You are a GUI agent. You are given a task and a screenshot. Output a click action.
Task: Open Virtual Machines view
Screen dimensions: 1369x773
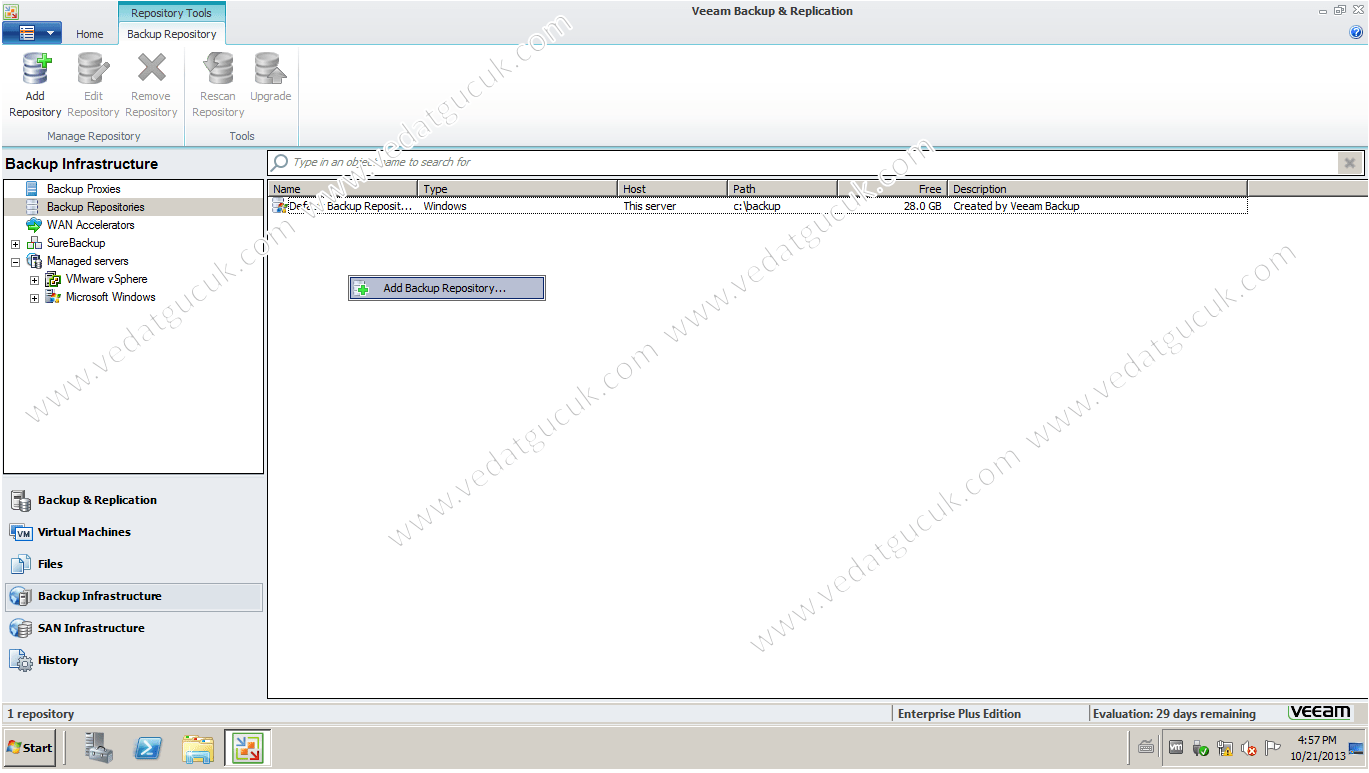pyautogui.click(x=134, y=533)
